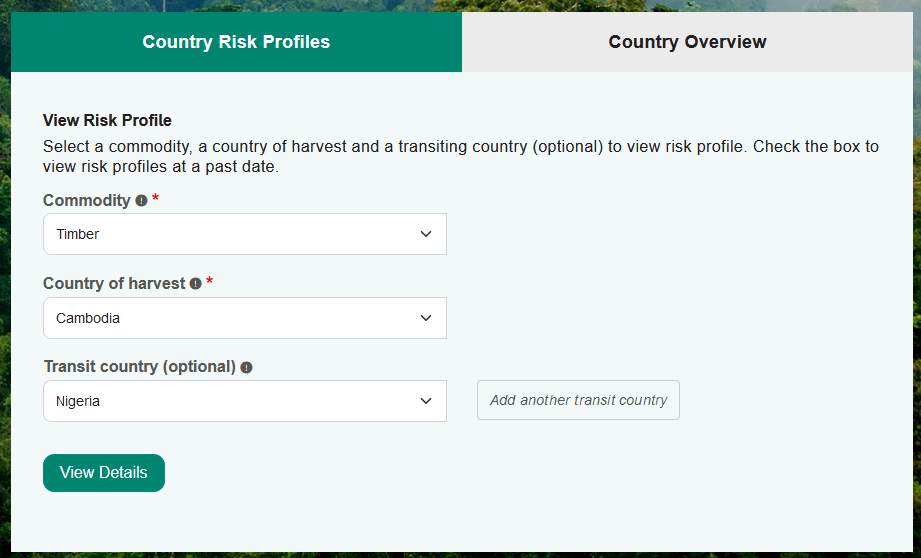Click the chevron arrow in the Nigeria field

point(426,401)
